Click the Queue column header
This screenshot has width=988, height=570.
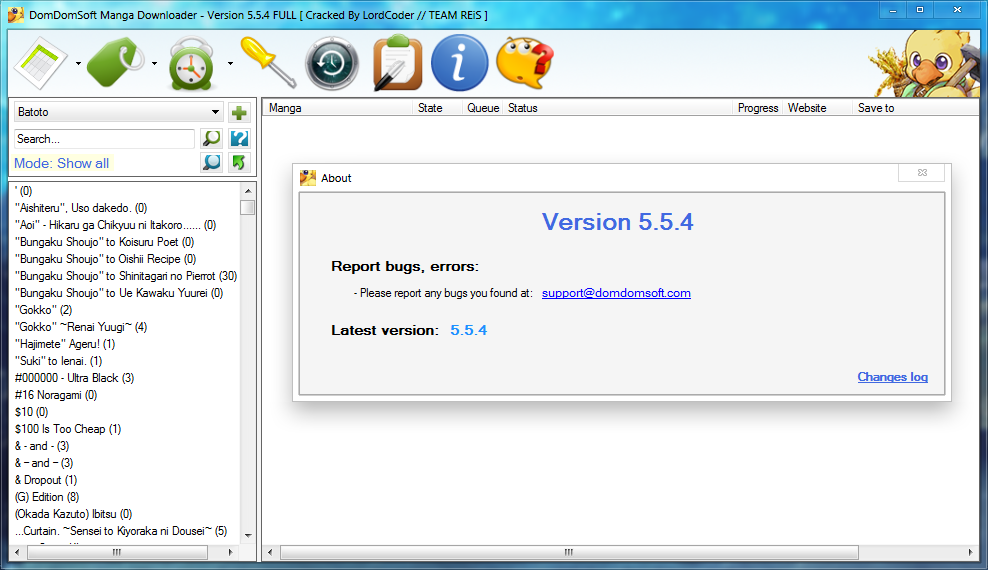pyautogui.click(x=483, y=108)
